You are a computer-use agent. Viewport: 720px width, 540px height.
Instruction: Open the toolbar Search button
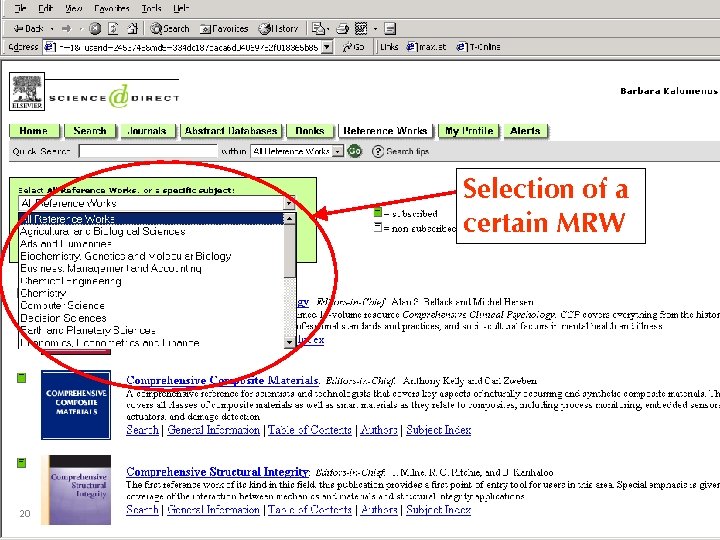coord(170,28)
